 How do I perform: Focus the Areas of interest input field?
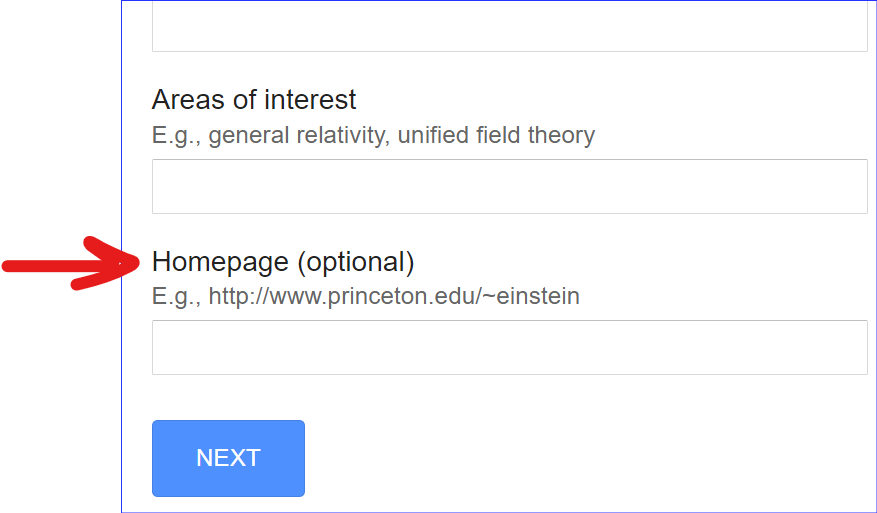coord(509,186)
